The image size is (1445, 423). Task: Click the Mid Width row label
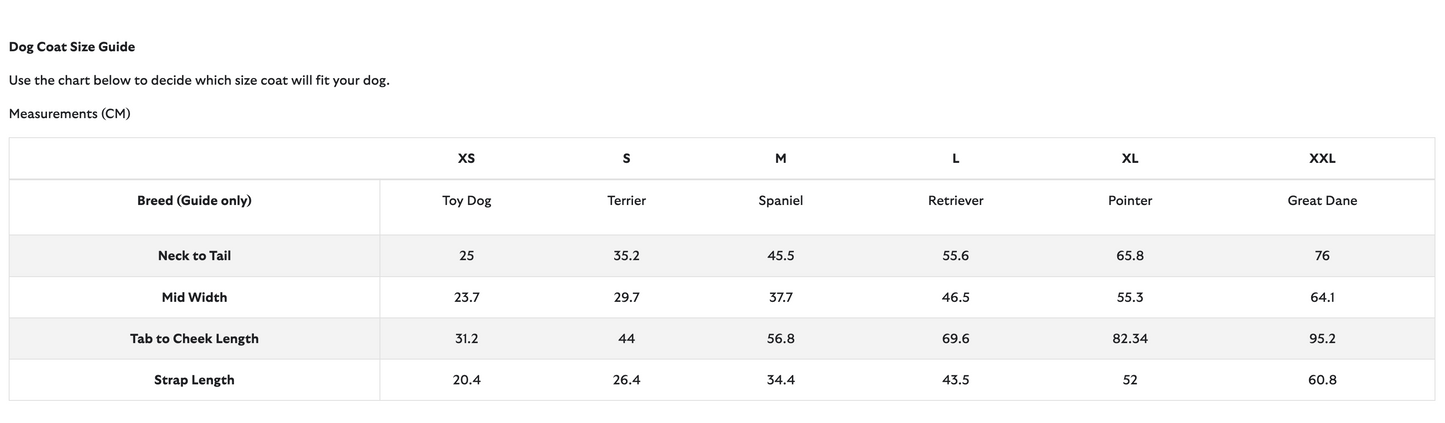tap(194, 297)
